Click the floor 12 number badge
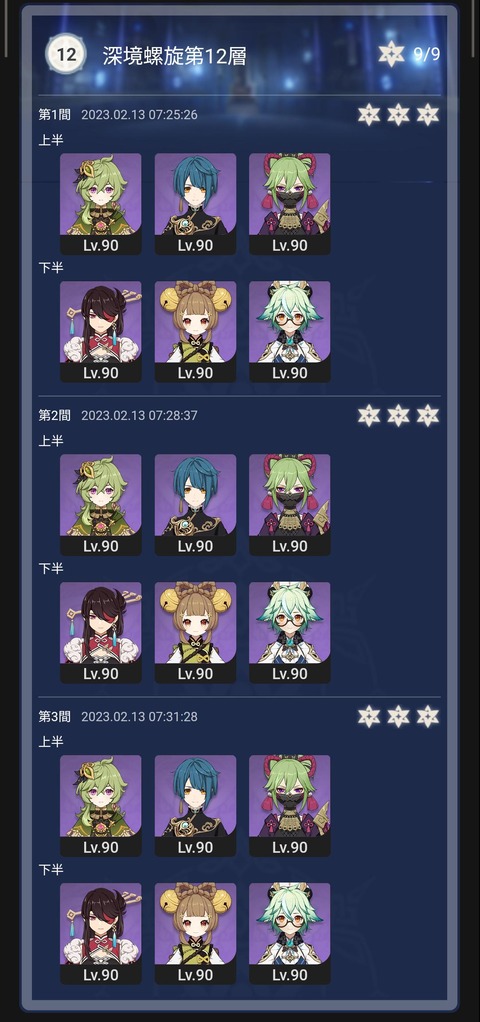 click(66, 54)
